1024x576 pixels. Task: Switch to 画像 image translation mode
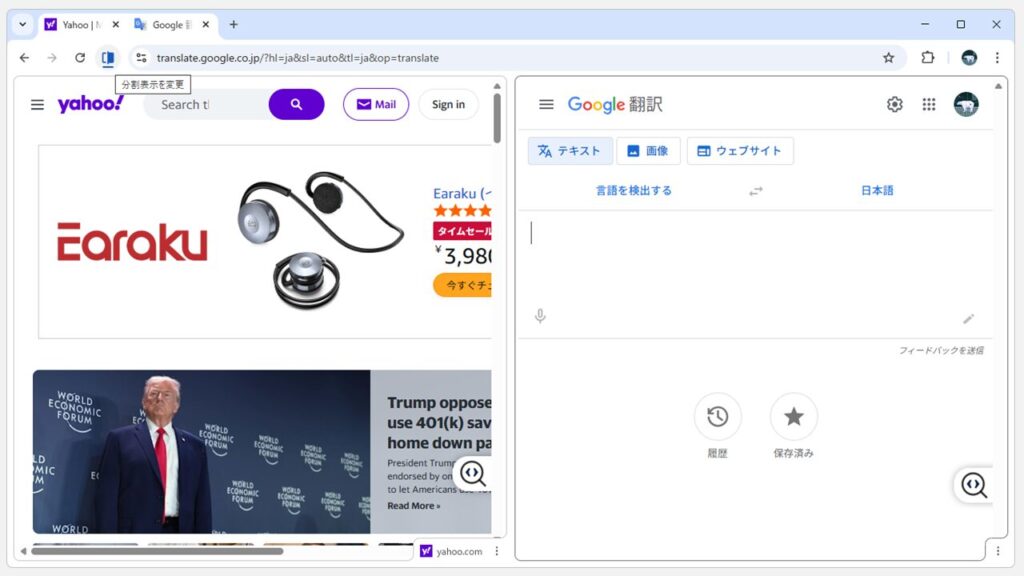648,150
